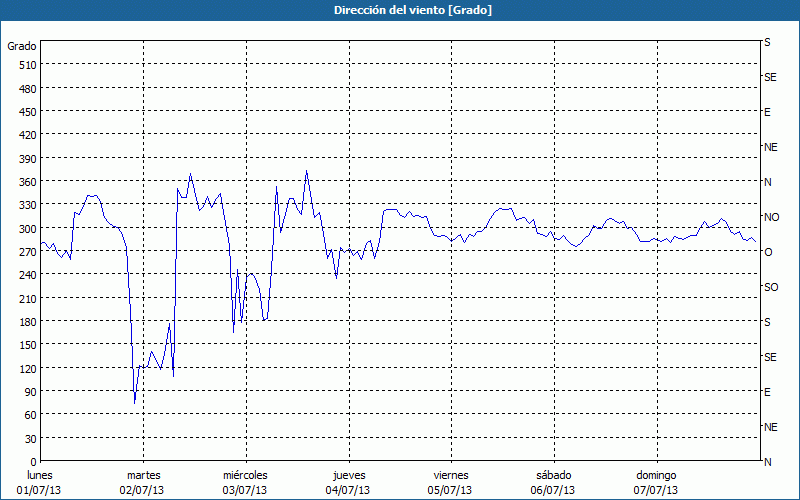The width and height of the screenshot is (800, 500).
Task: Select the "sábado" day label
Action: [552, 475]
